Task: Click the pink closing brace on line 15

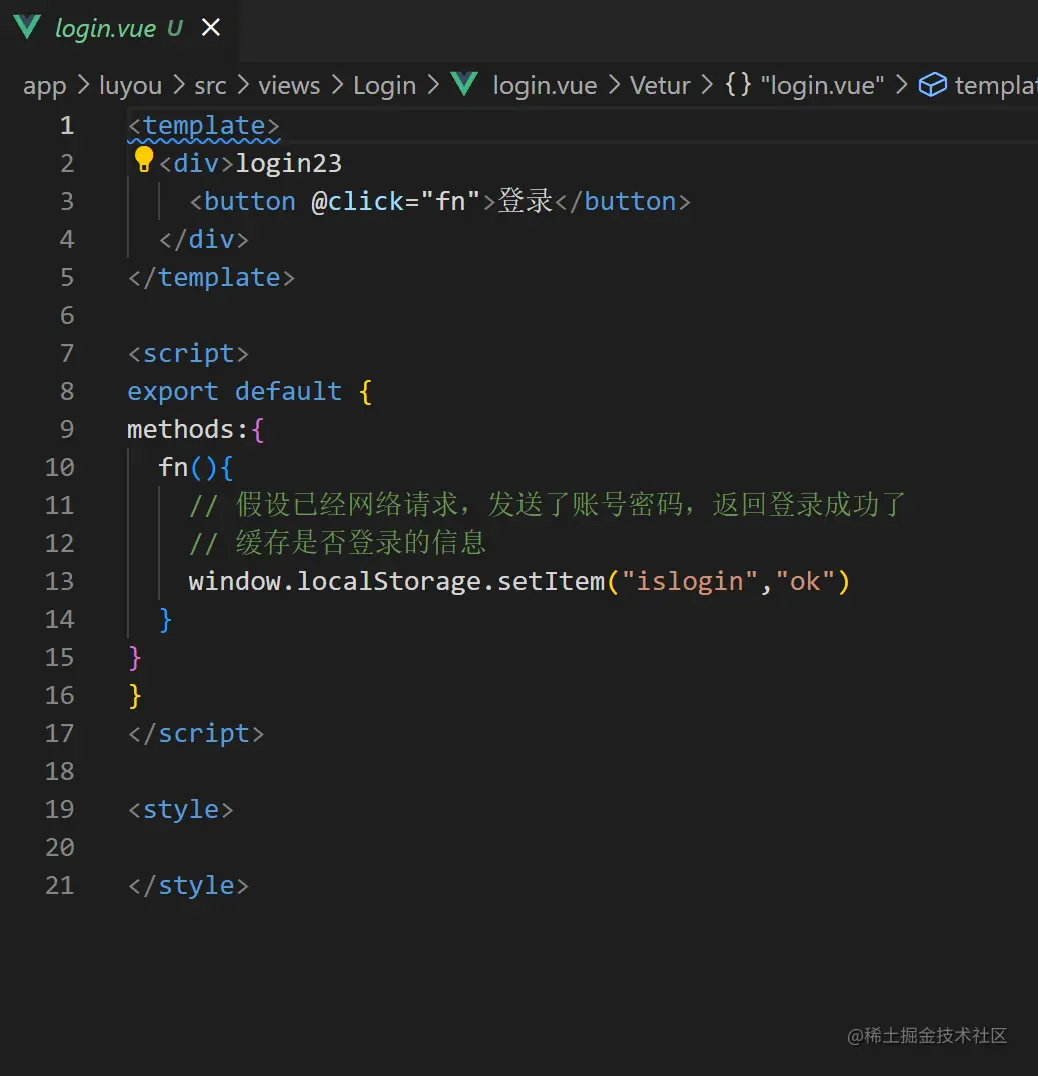Action: (x=135, y=657)
